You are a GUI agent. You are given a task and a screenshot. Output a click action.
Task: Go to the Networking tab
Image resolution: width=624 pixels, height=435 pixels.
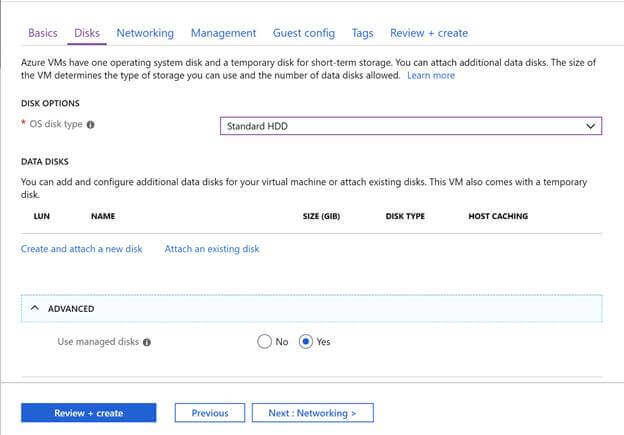[145, 33]
